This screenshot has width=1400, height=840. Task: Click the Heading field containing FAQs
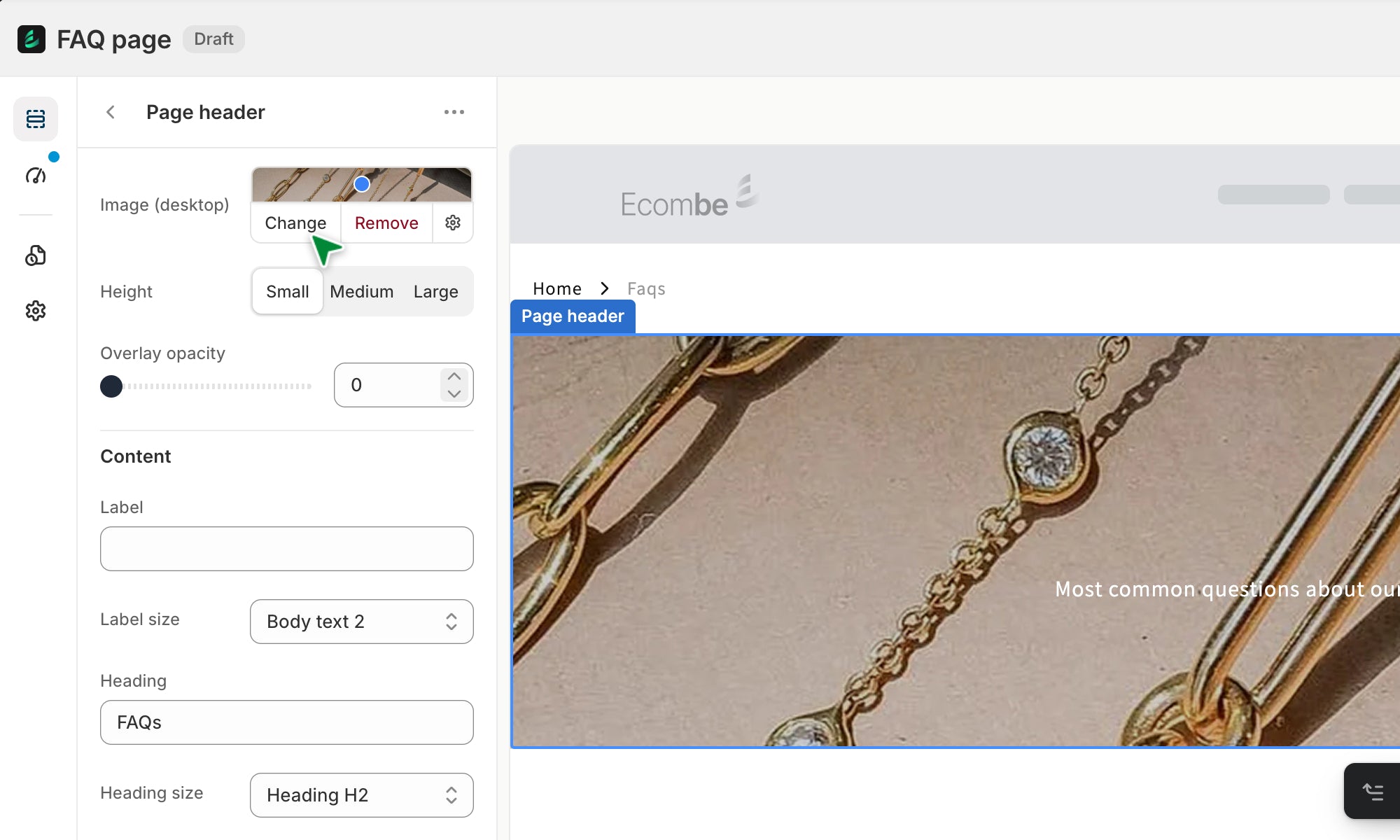286,722
